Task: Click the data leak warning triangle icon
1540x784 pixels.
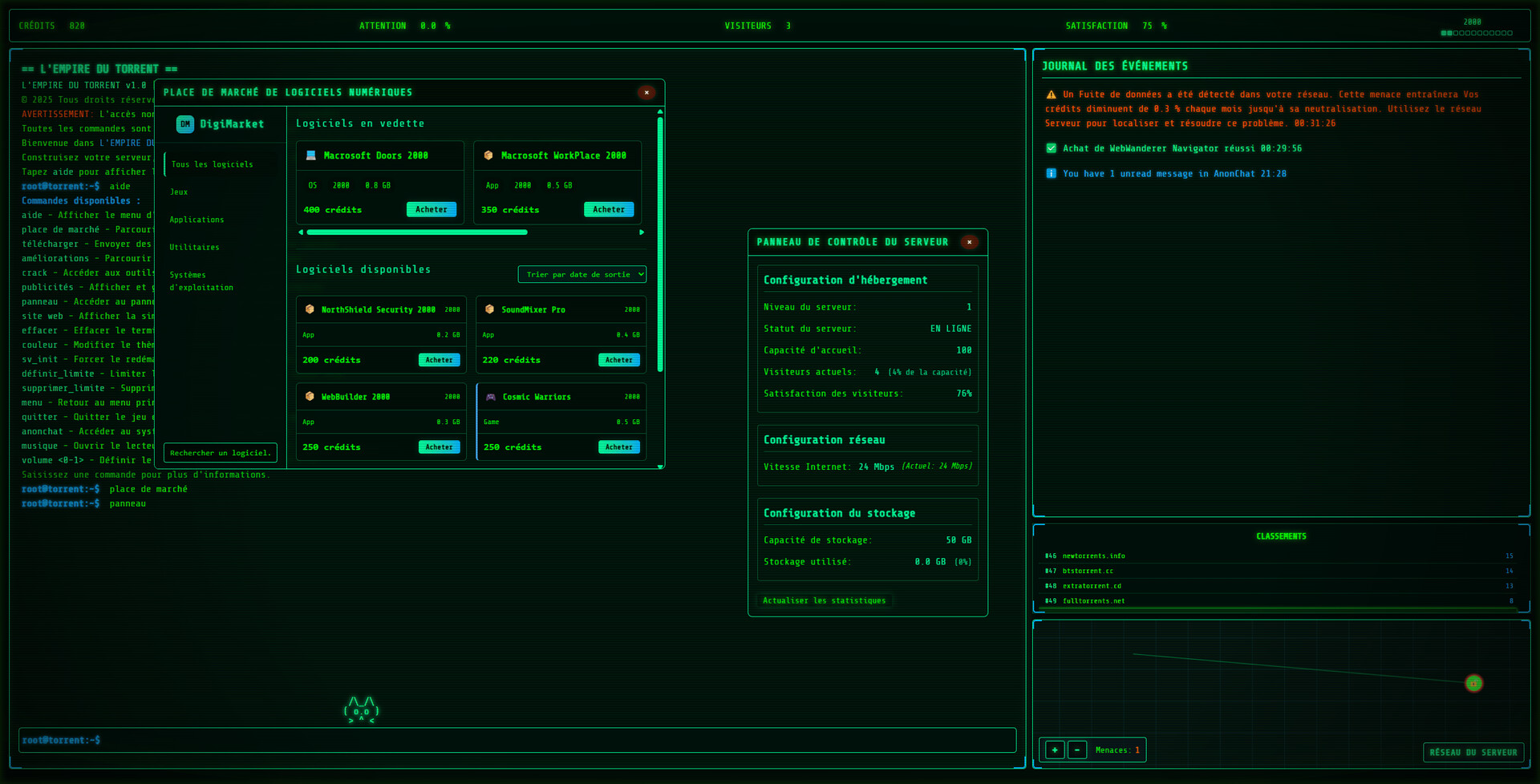Action: 1051,95
